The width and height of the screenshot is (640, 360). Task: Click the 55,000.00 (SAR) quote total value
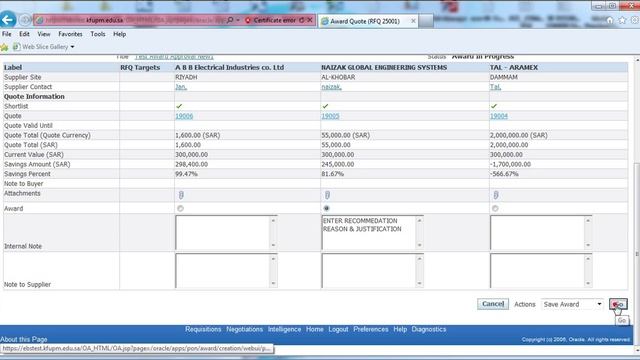[345, 135]
